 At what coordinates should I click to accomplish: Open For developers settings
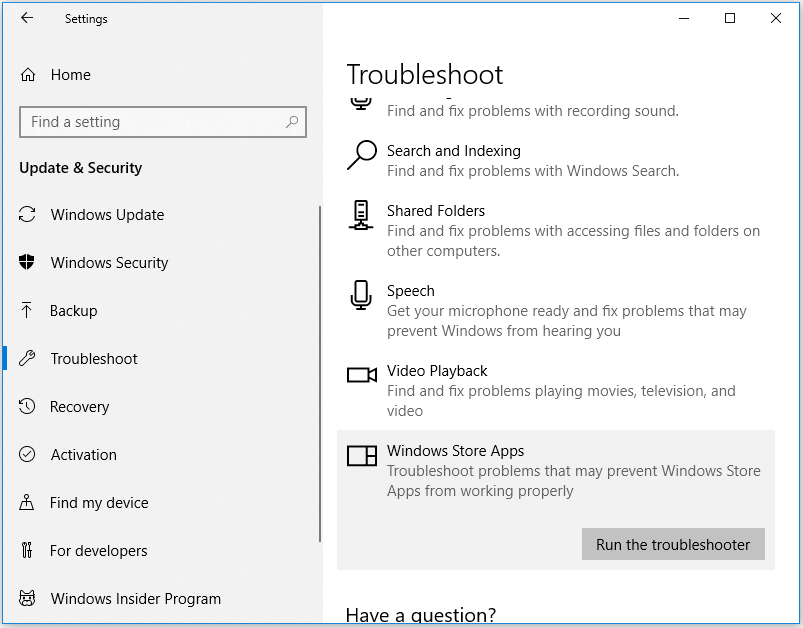click(98, 551)
